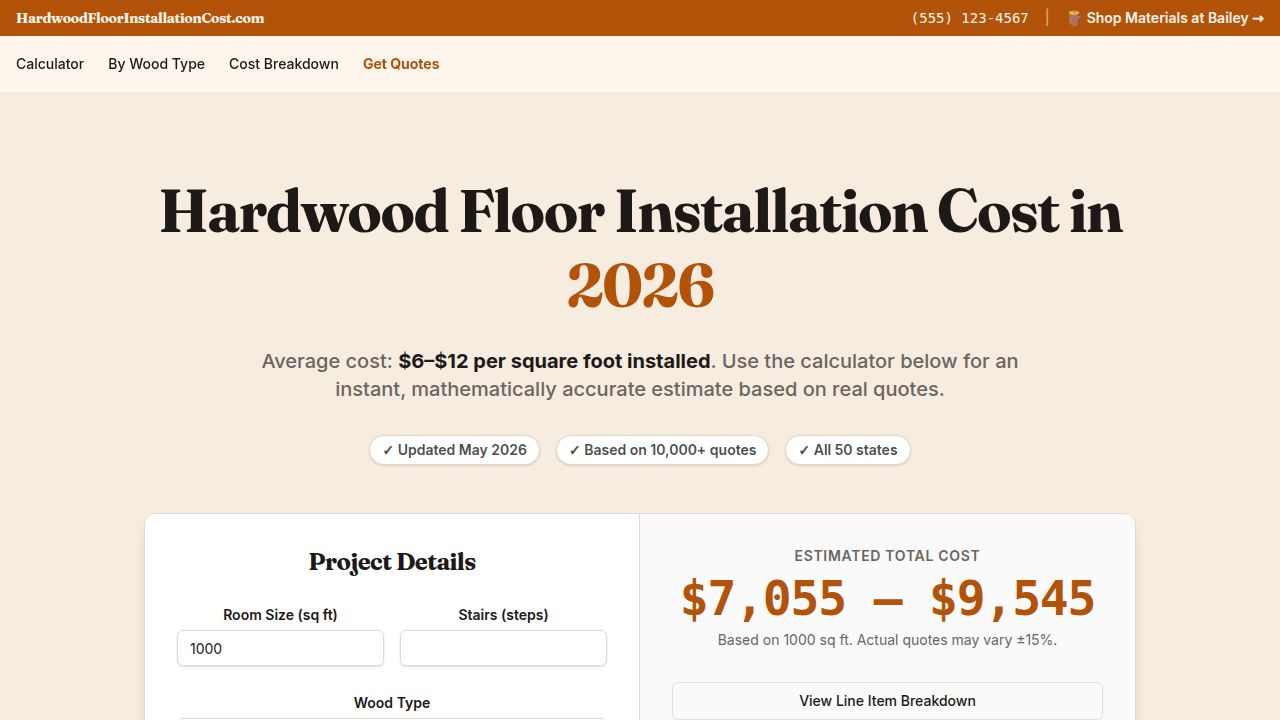Click the All 50 states badge

pos(848,450)
